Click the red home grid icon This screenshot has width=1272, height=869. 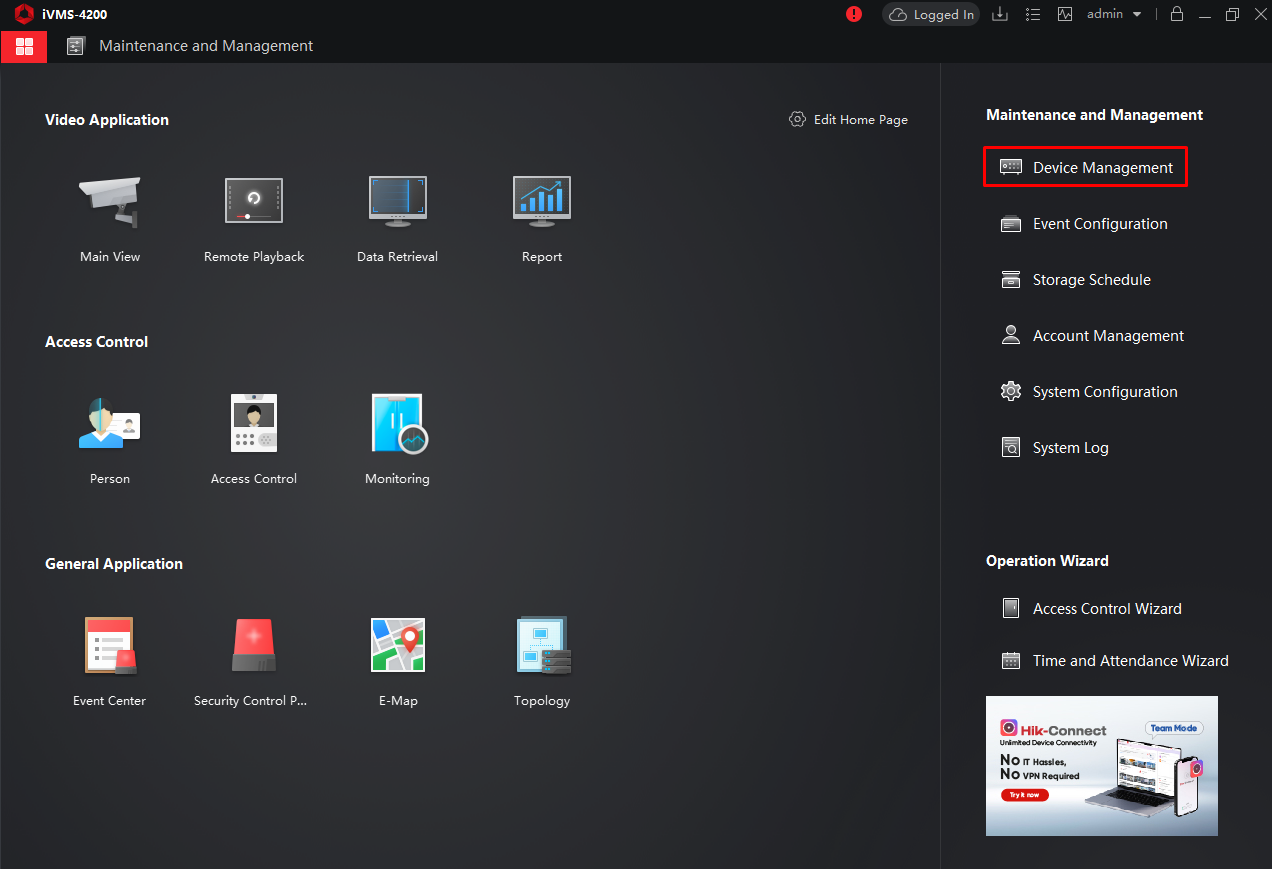(x=24, y=46)
